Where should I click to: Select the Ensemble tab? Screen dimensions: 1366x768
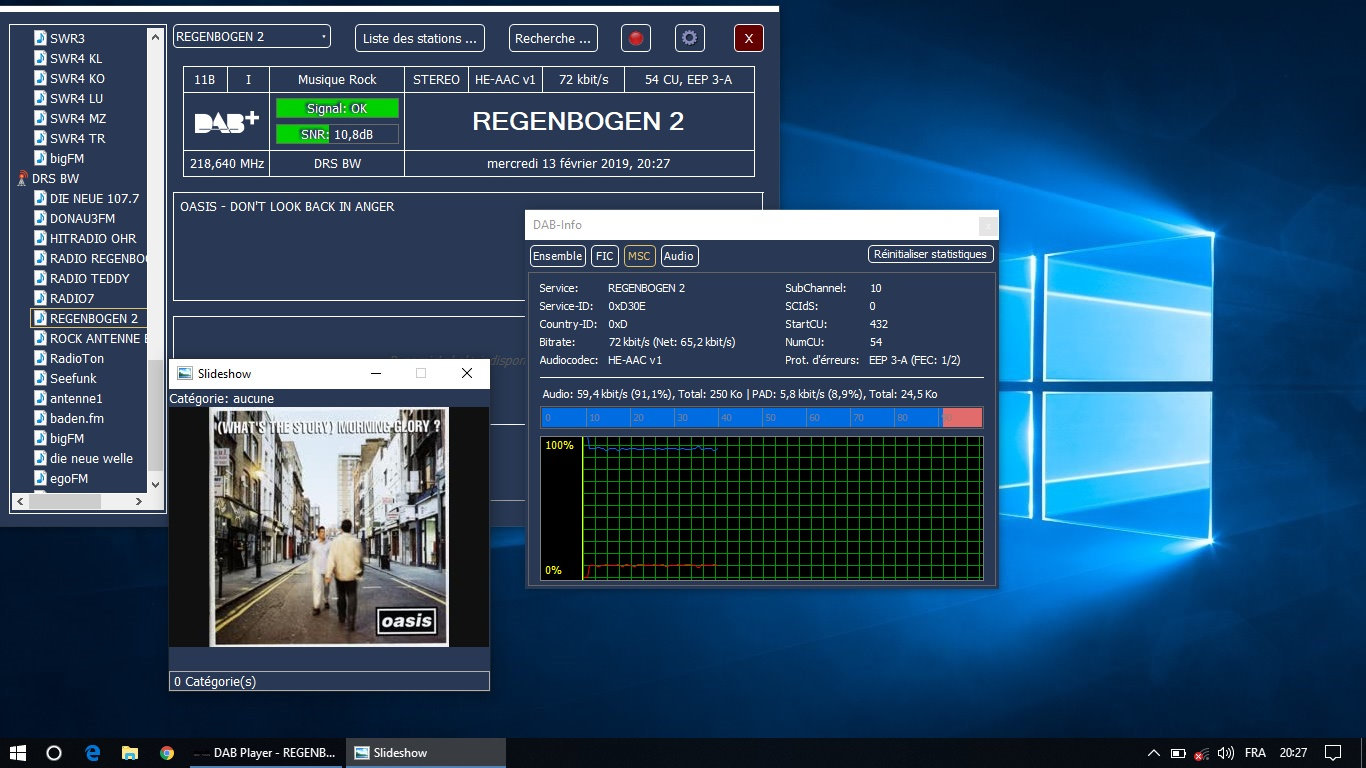[x=558, y=256]
